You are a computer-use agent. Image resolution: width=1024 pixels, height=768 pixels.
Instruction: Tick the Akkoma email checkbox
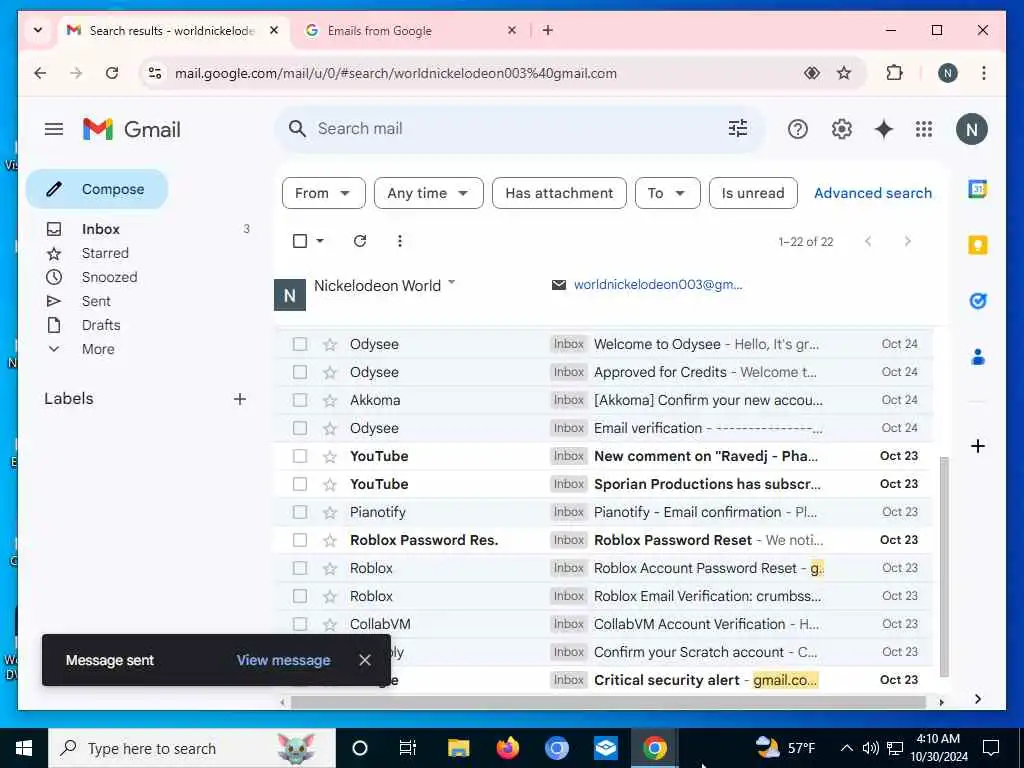pyautogui.click(x=300, y=400)
